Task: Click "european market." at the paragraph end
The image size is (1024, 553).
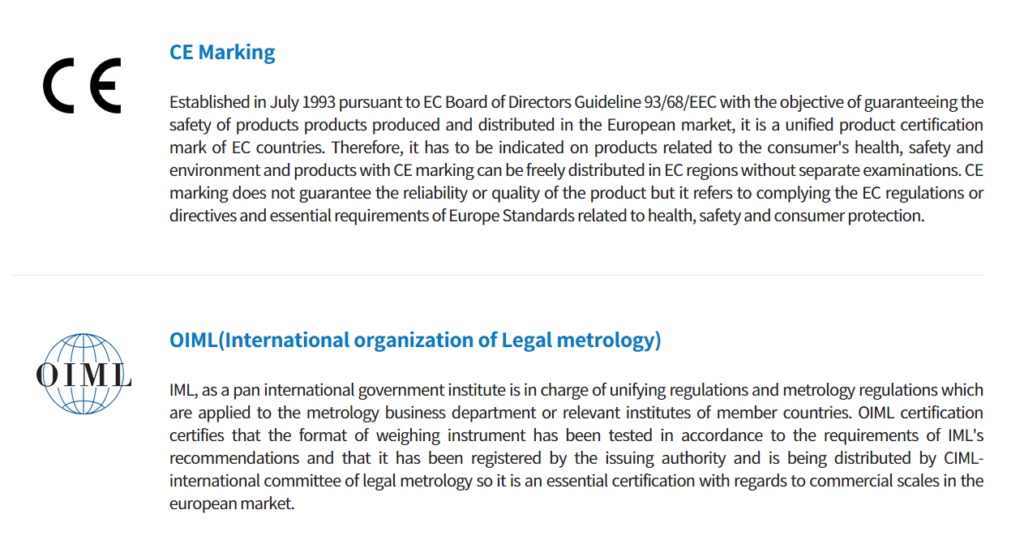Action: point(232,504)
